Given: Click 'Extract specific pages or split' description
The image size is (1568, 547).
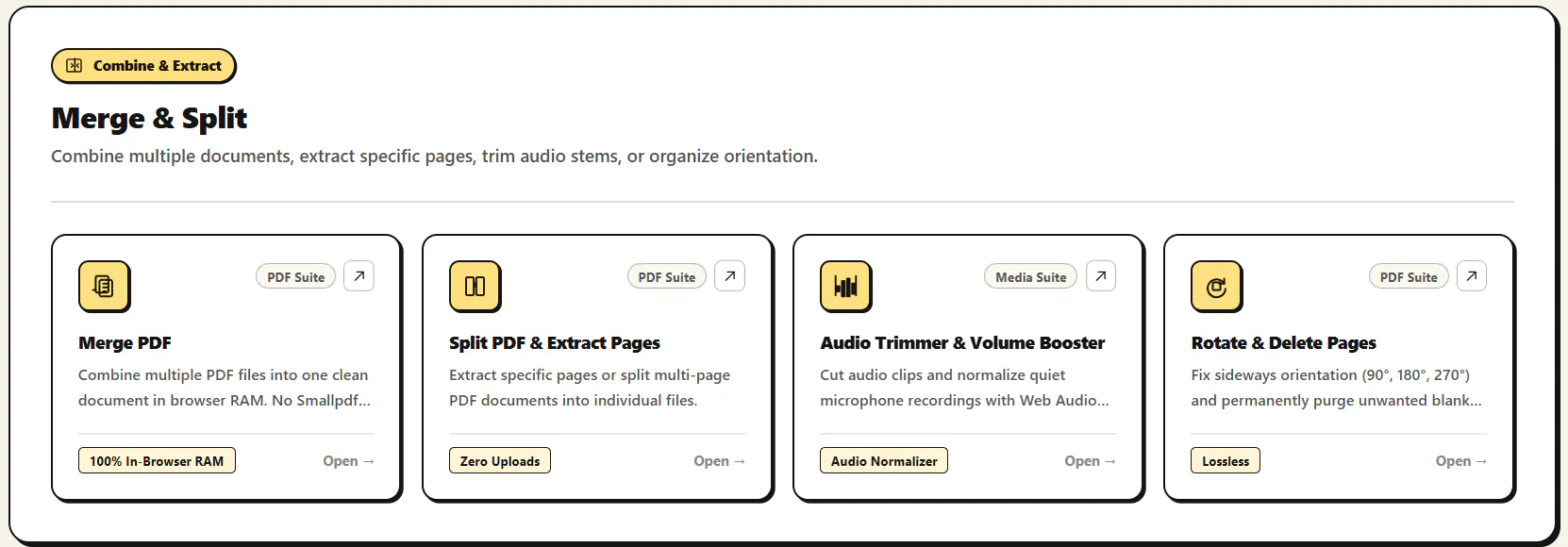Looking at the screenshot, I should [590, 388].
